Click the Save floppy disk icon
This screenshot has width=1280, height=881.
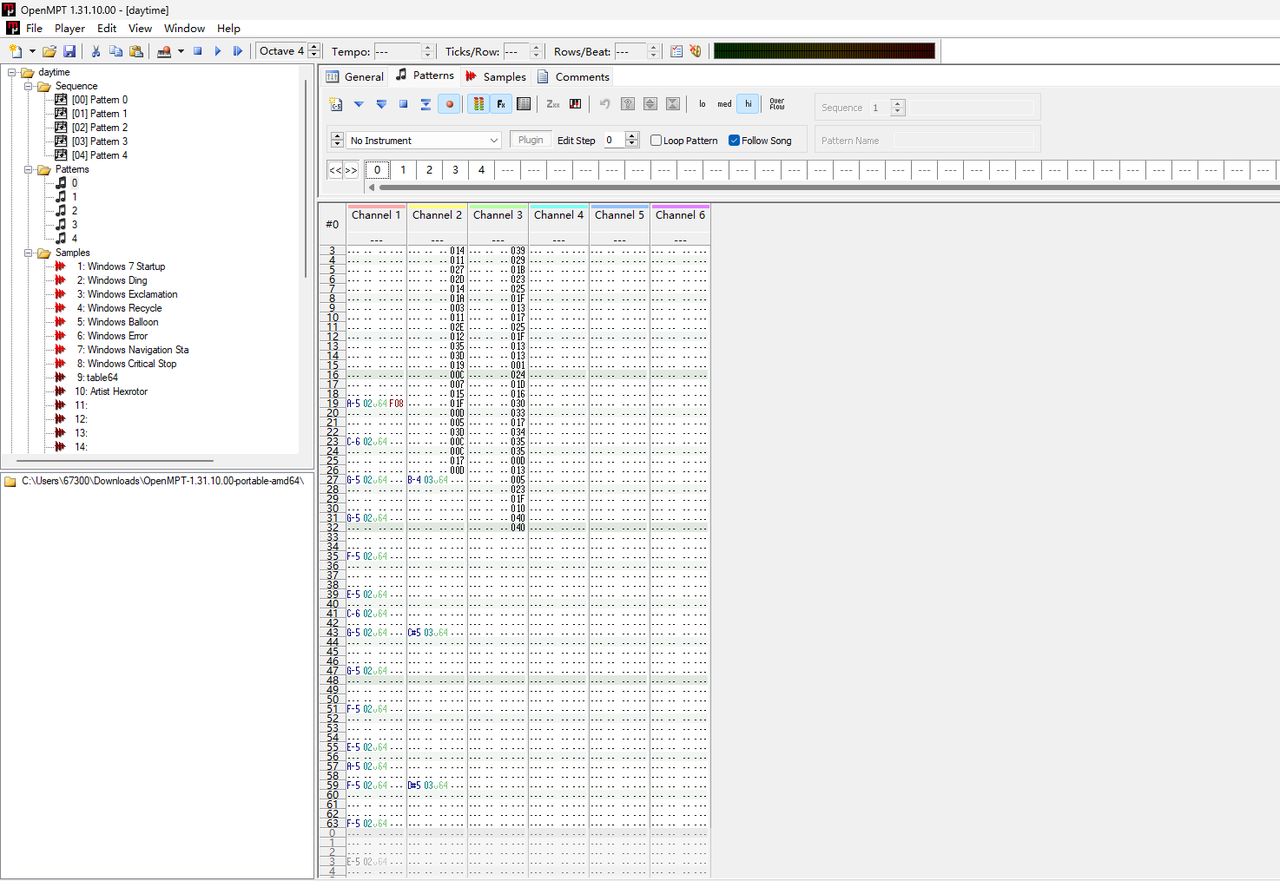pyautogui.click(x=69, y=51)
